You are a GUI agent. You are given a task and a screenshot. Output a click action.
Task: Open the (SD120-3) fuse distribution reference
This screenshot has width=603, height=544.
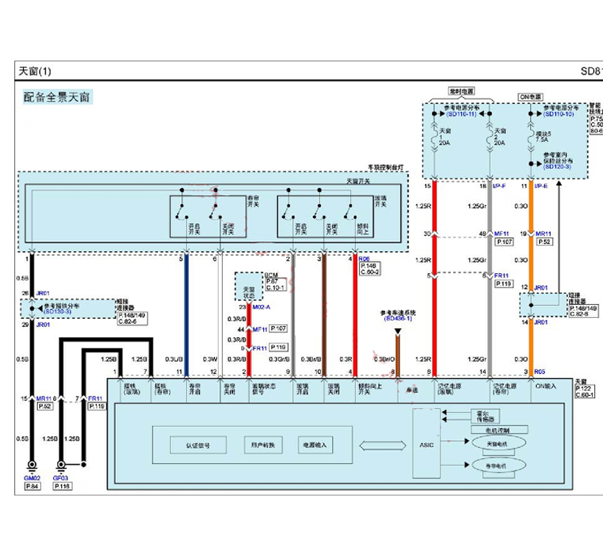(x=557, y=166)
